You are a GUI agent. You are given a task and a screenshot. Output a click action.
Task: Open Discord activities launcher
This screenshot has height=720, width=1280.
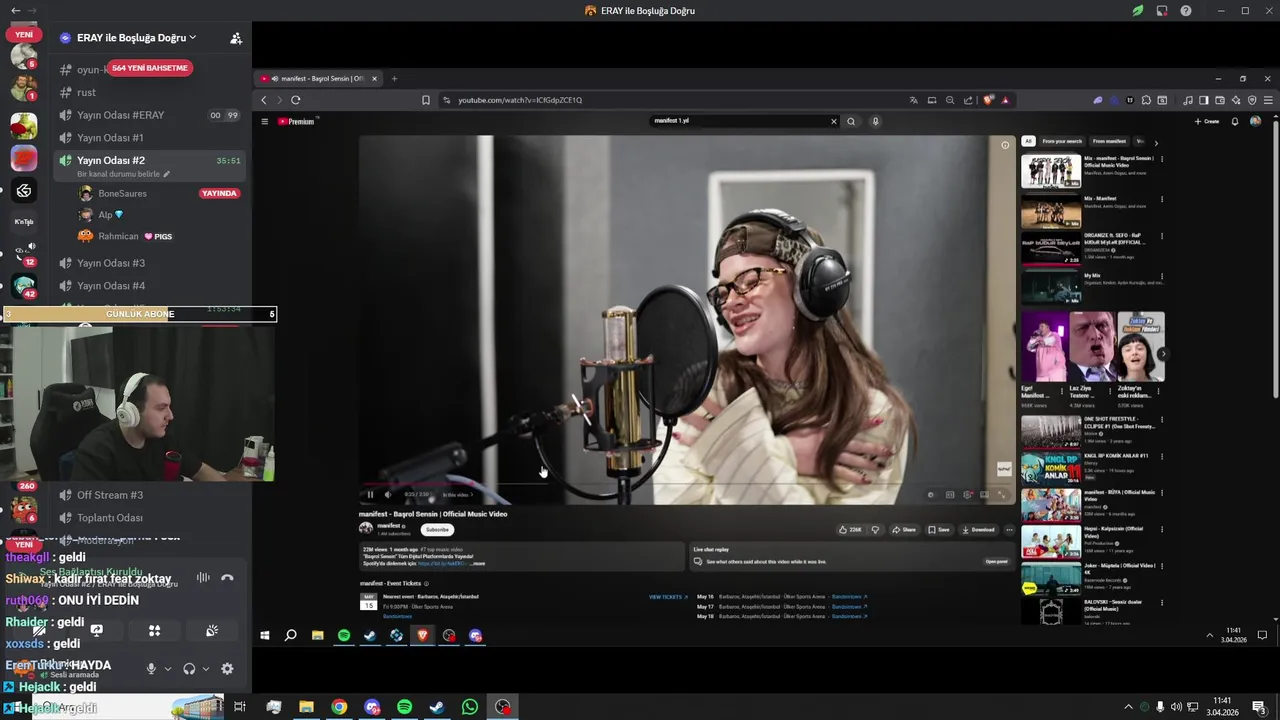coord(154,631)
